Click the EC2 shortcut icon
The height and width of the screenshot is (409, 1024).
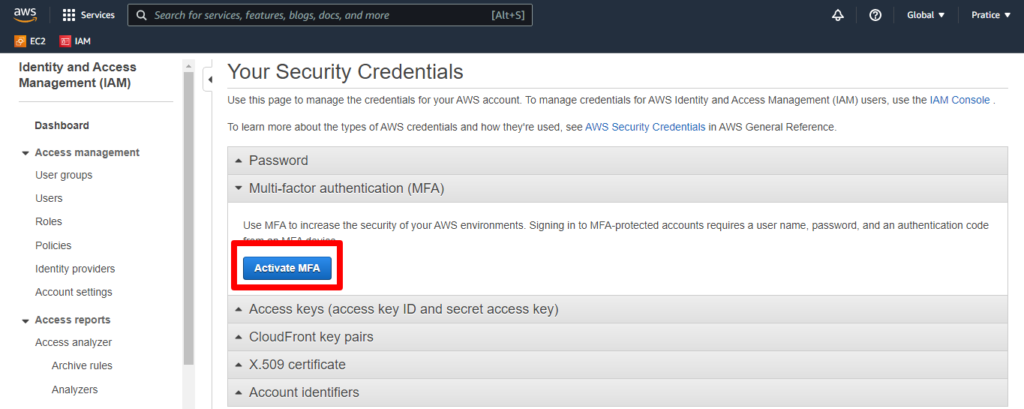pyautogui.click(x=20, y=41)
